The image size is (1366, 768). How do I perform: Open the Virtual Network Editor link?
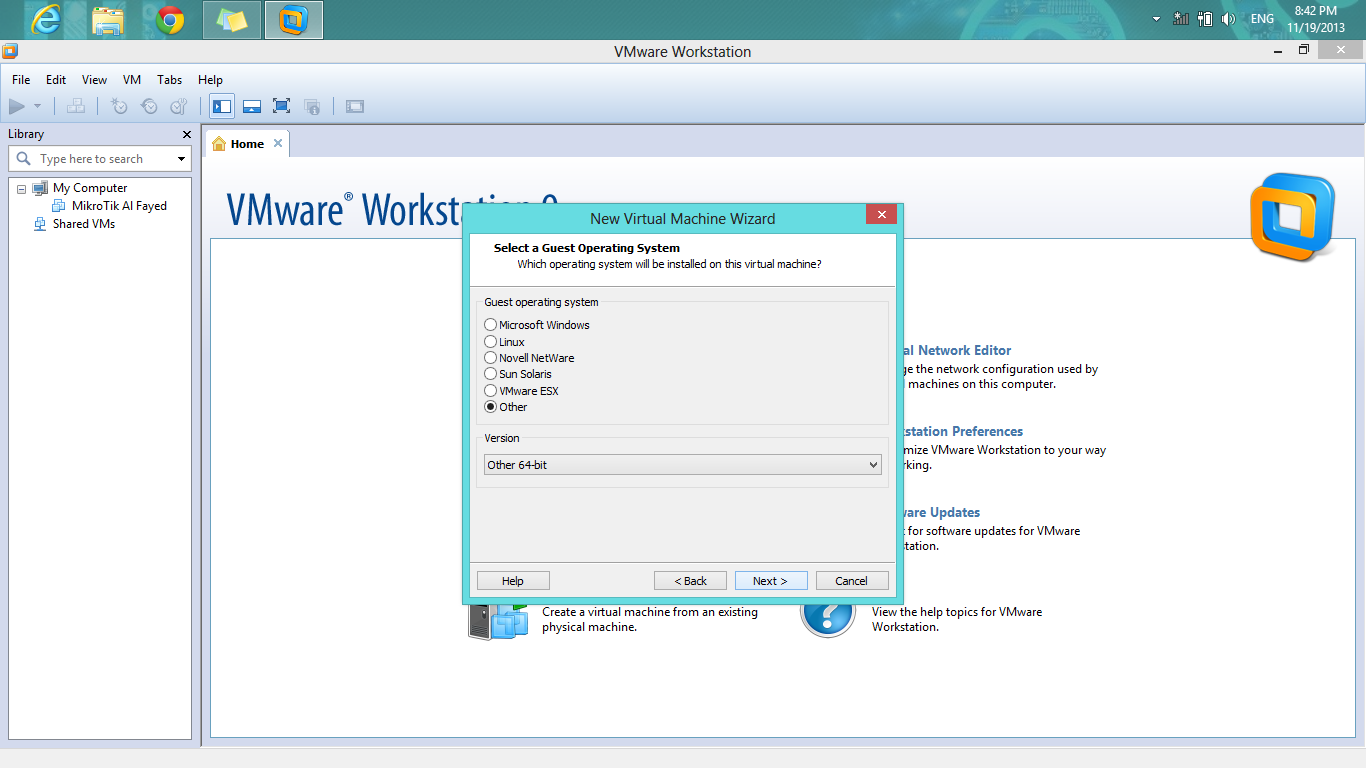[957, 351]
